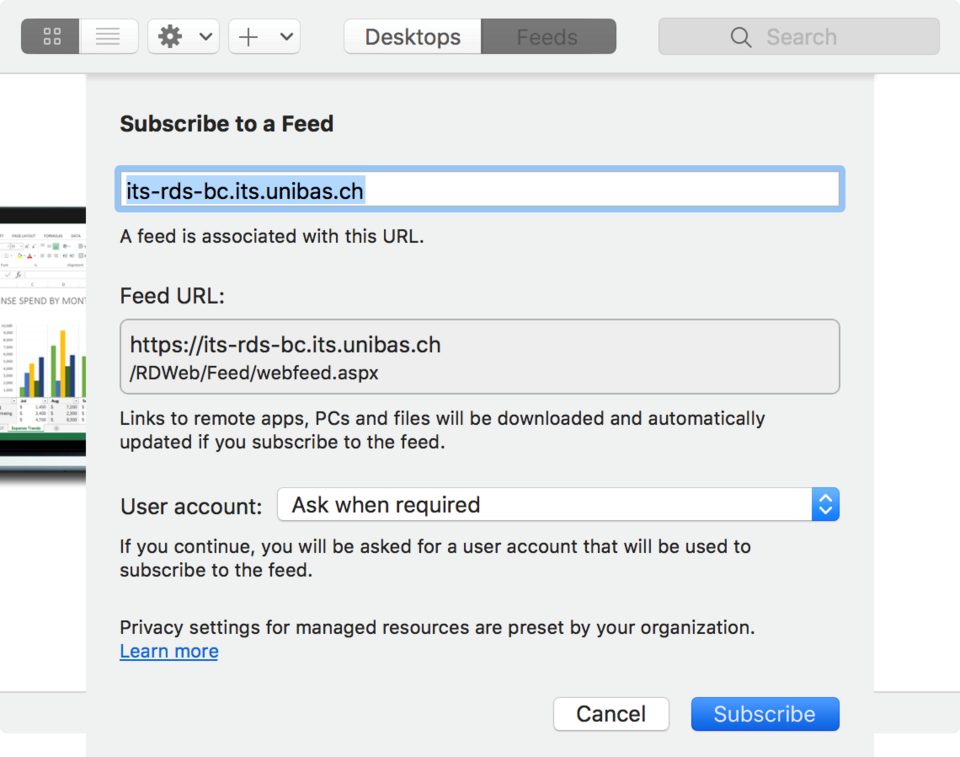960x757 pixels.
Task: Cancel the feed subscription dialog
Action: click(x=611, y=714)
